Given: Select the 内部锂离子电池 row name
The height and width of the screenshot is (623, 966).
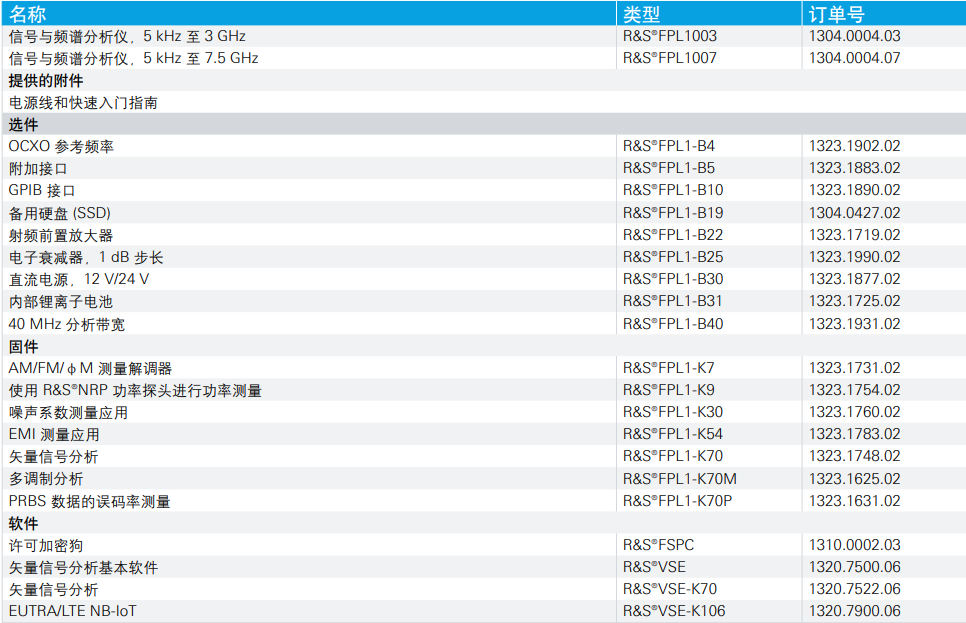Looking at the screenshot, I should point(61,302).
